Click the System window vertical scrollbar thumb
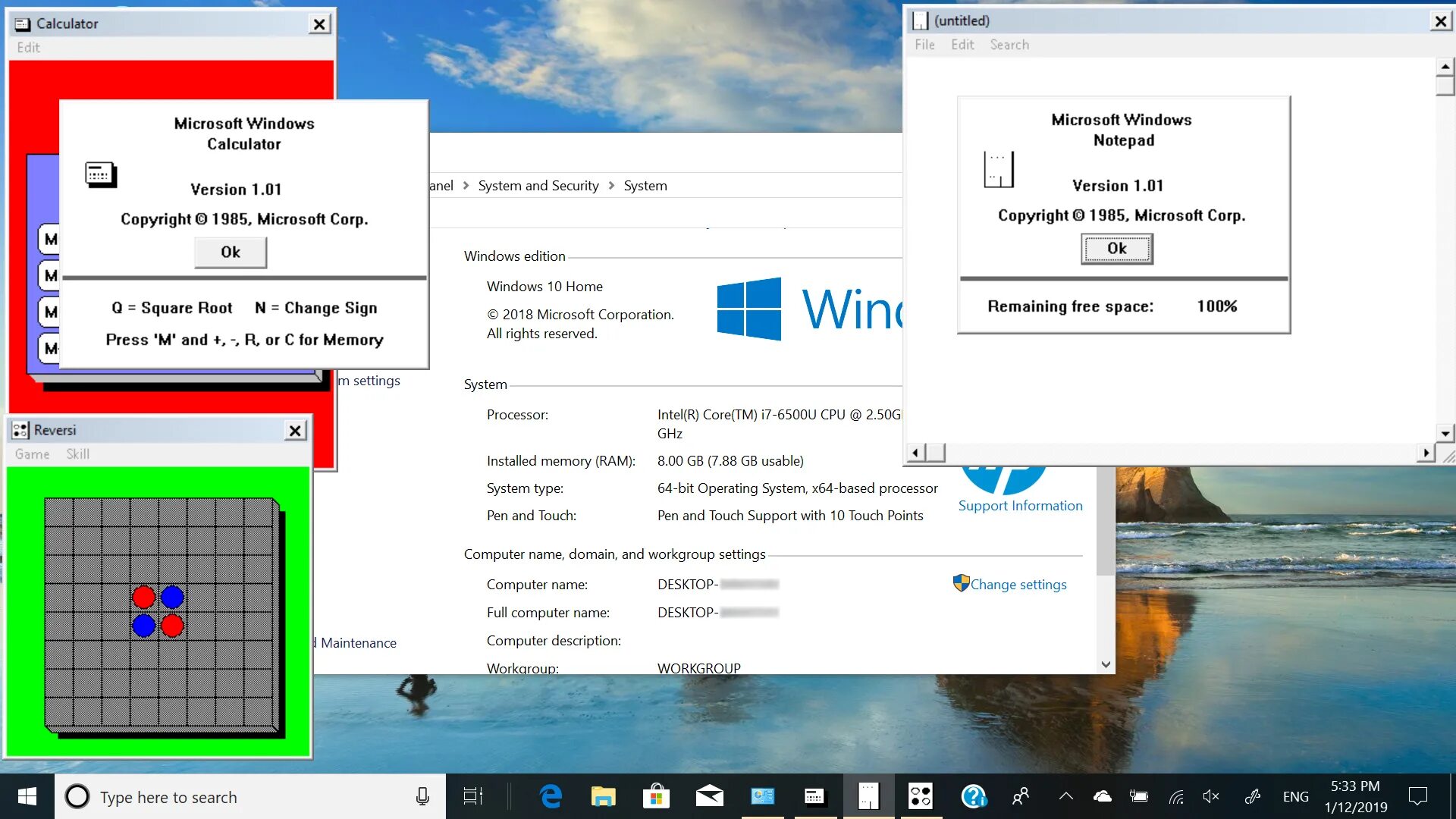This screenshot has height=819, width=1456. point(1106,520)
